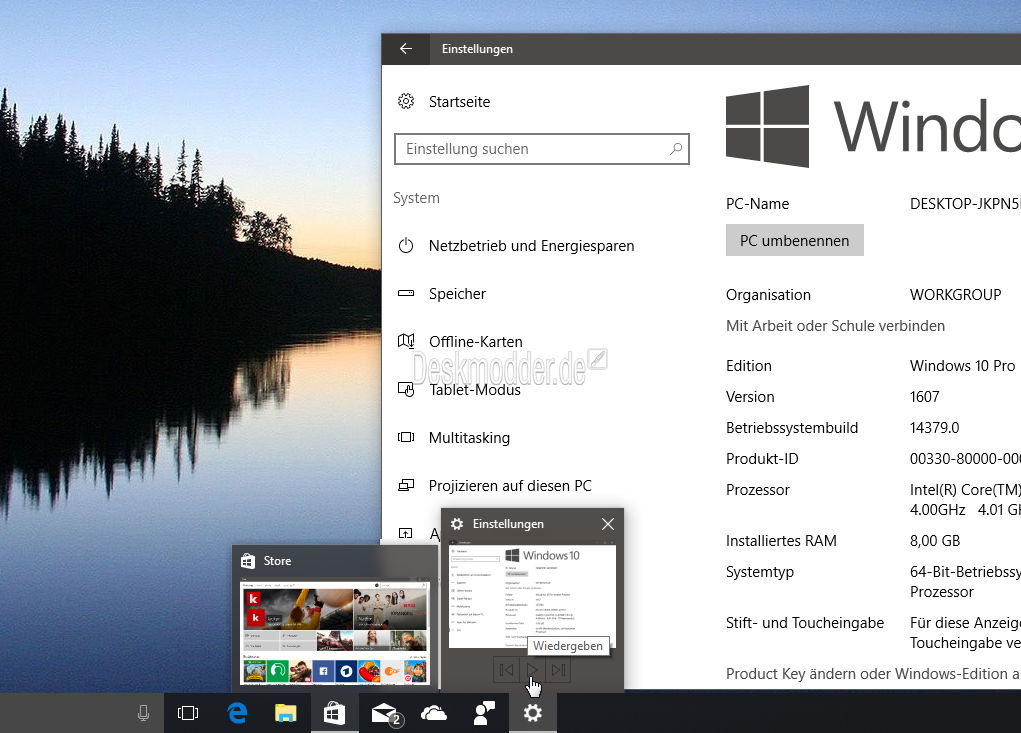Click the Einstellungen window thumbnail image
This screenshot has height=733, width=1021.
(532, 596)
